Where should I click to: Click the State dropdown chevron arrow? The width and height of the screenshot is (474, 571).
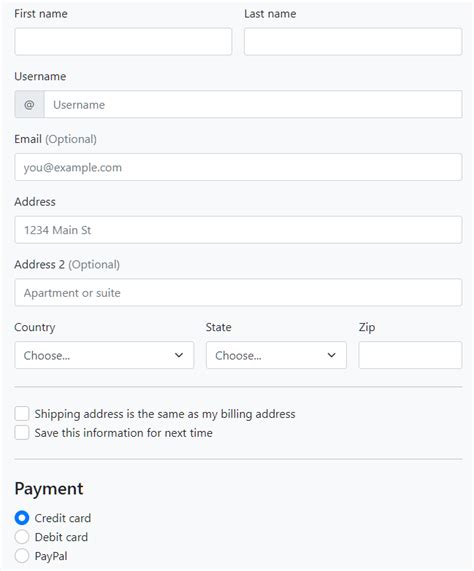coord(331,355)
